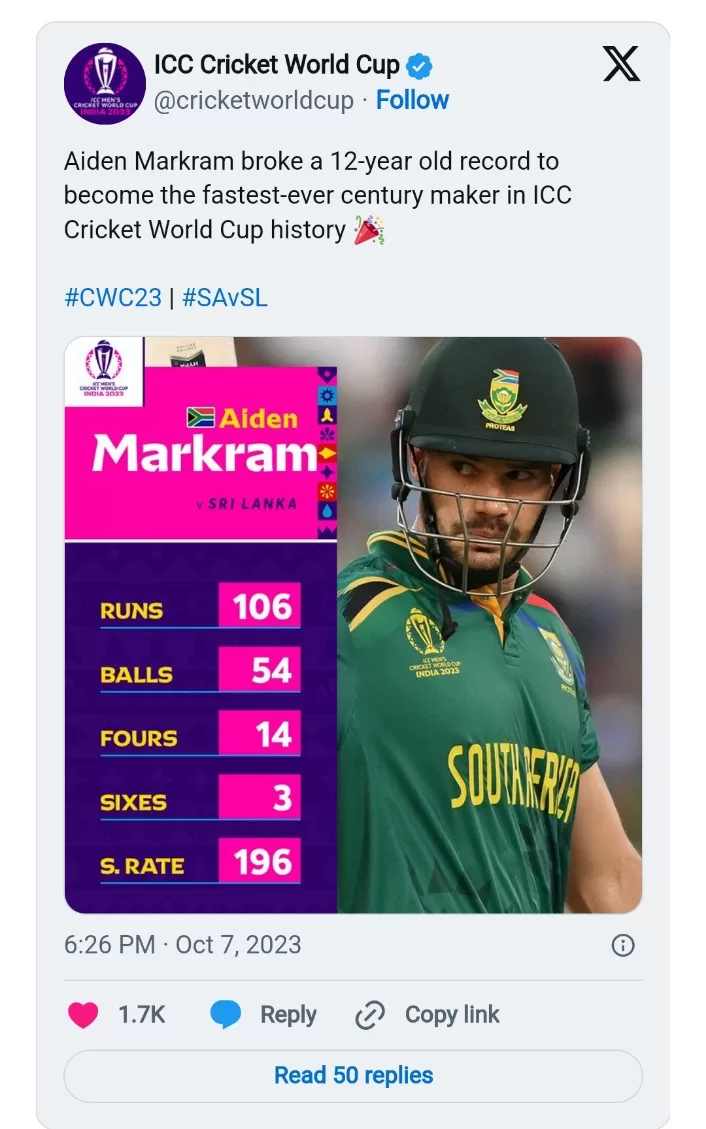This screenshot has width=706, height=1129.
Task: Open Markram's helmeted player photo
Action: pyautogui.click(x=490, y=620)
